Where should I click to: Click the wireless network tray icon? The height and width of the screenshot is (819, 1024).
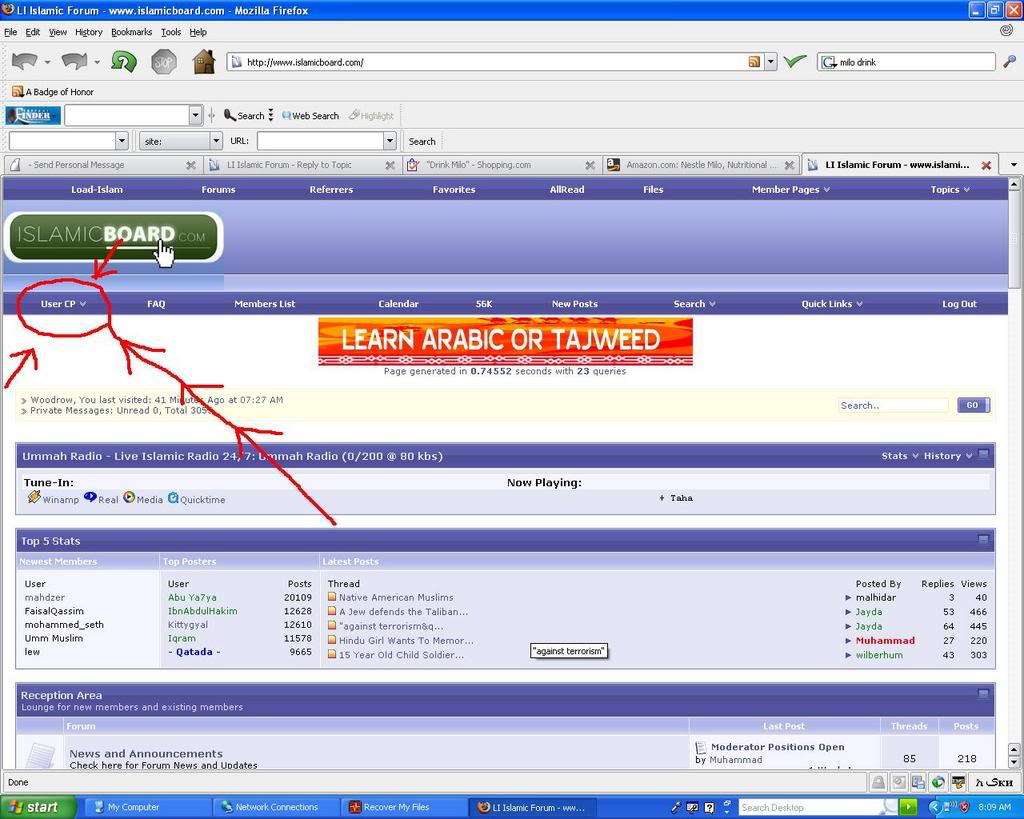coord(952,807)
